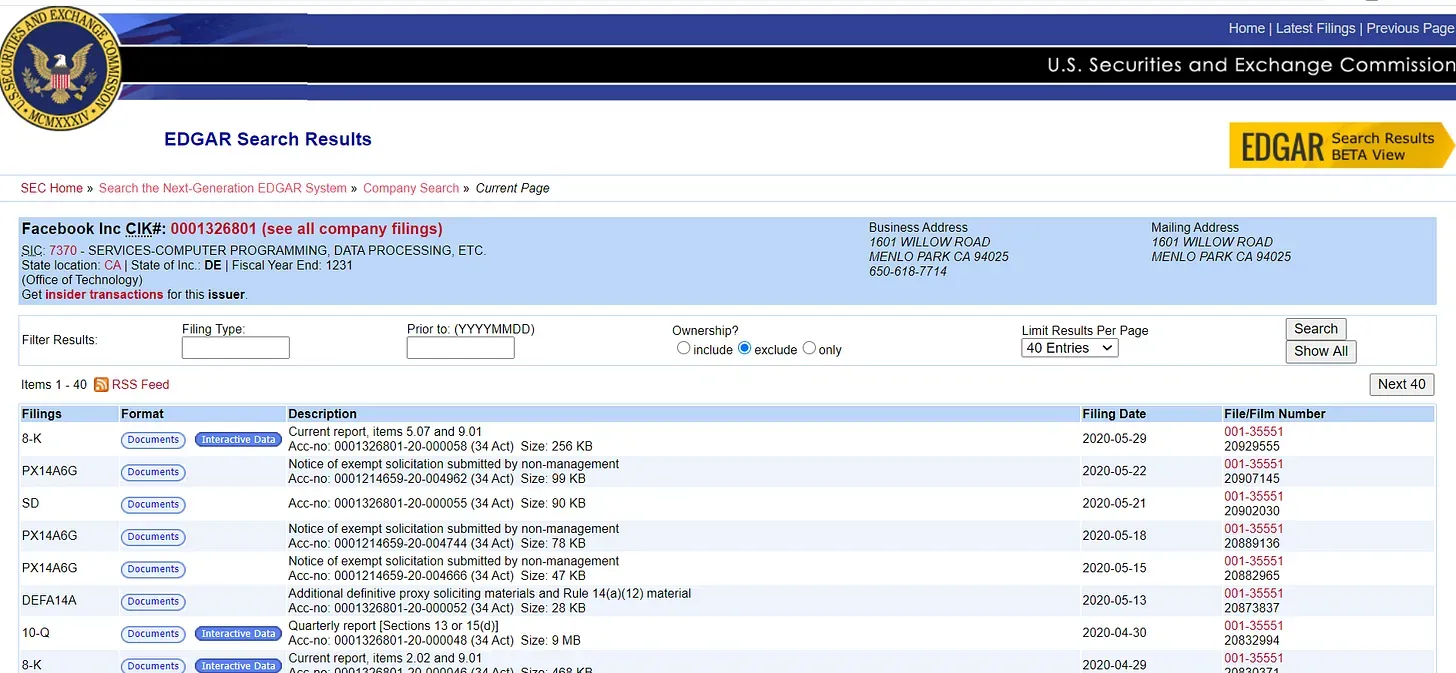Open Documents for the SD filing
The height and width of the screenshot is (673, 1456).
tap(153, 504)
